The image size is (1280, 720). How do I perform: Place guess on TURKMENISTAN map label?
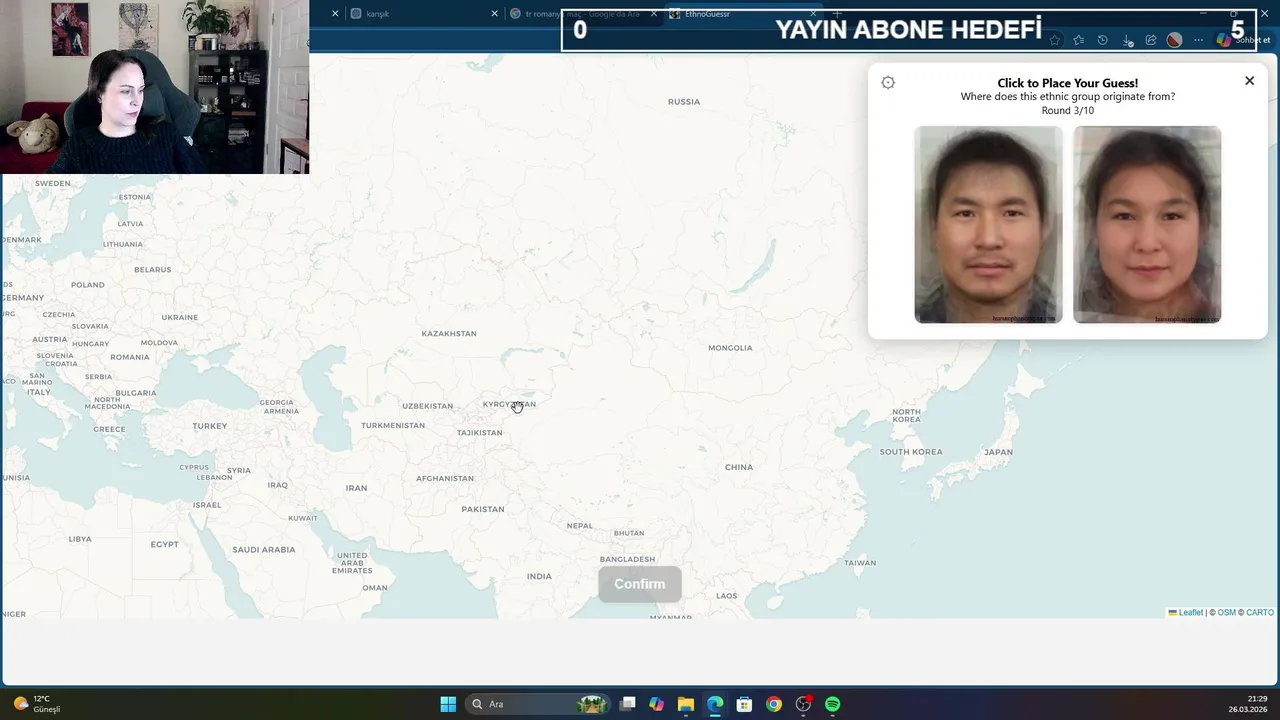coord(393,426)
